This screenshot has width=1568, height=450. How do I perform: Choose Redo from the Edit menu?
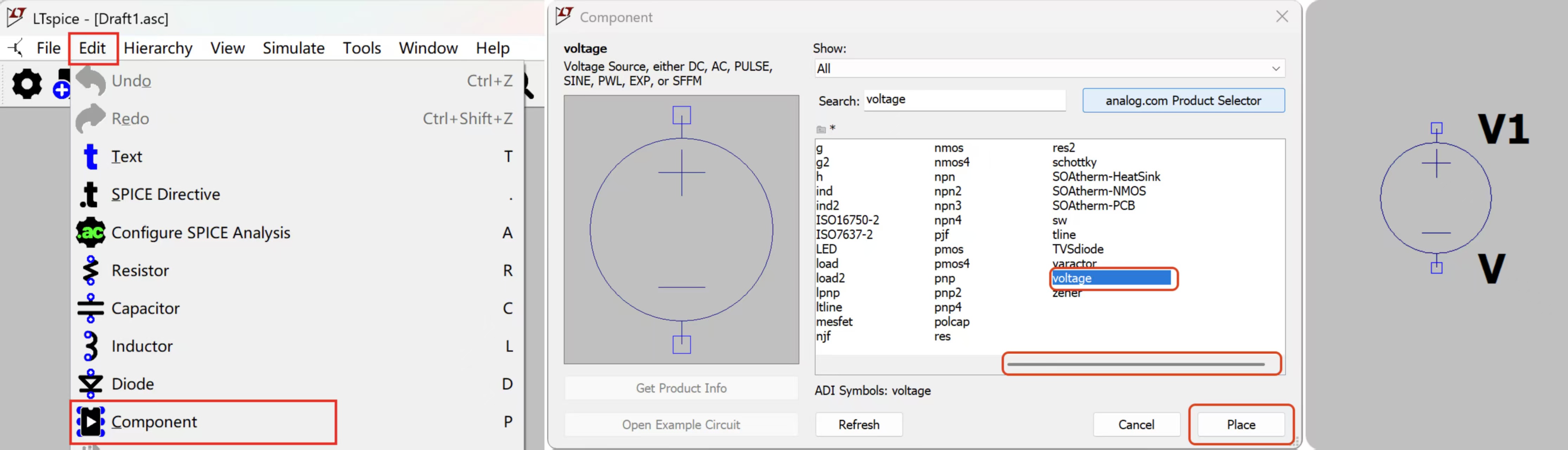(x=298, y=118)
